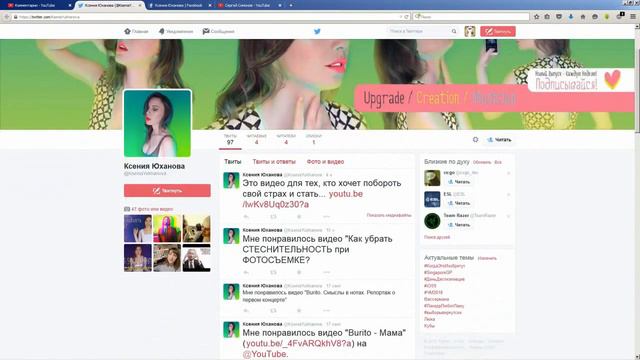Dismiss Team Razer suggestion with x
Viewport: 640px width, 360px height.
point(509,216)
